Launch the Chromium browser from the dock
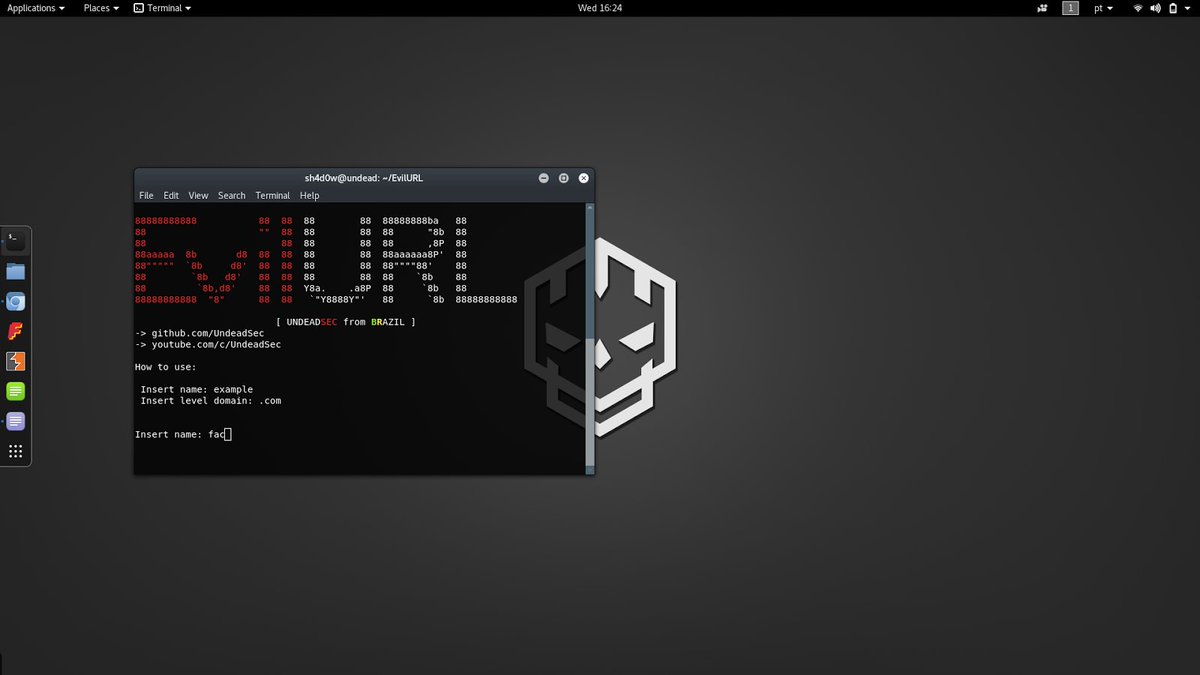The width and height of the screenshot is (1200, 675). [x=15, y=301]
